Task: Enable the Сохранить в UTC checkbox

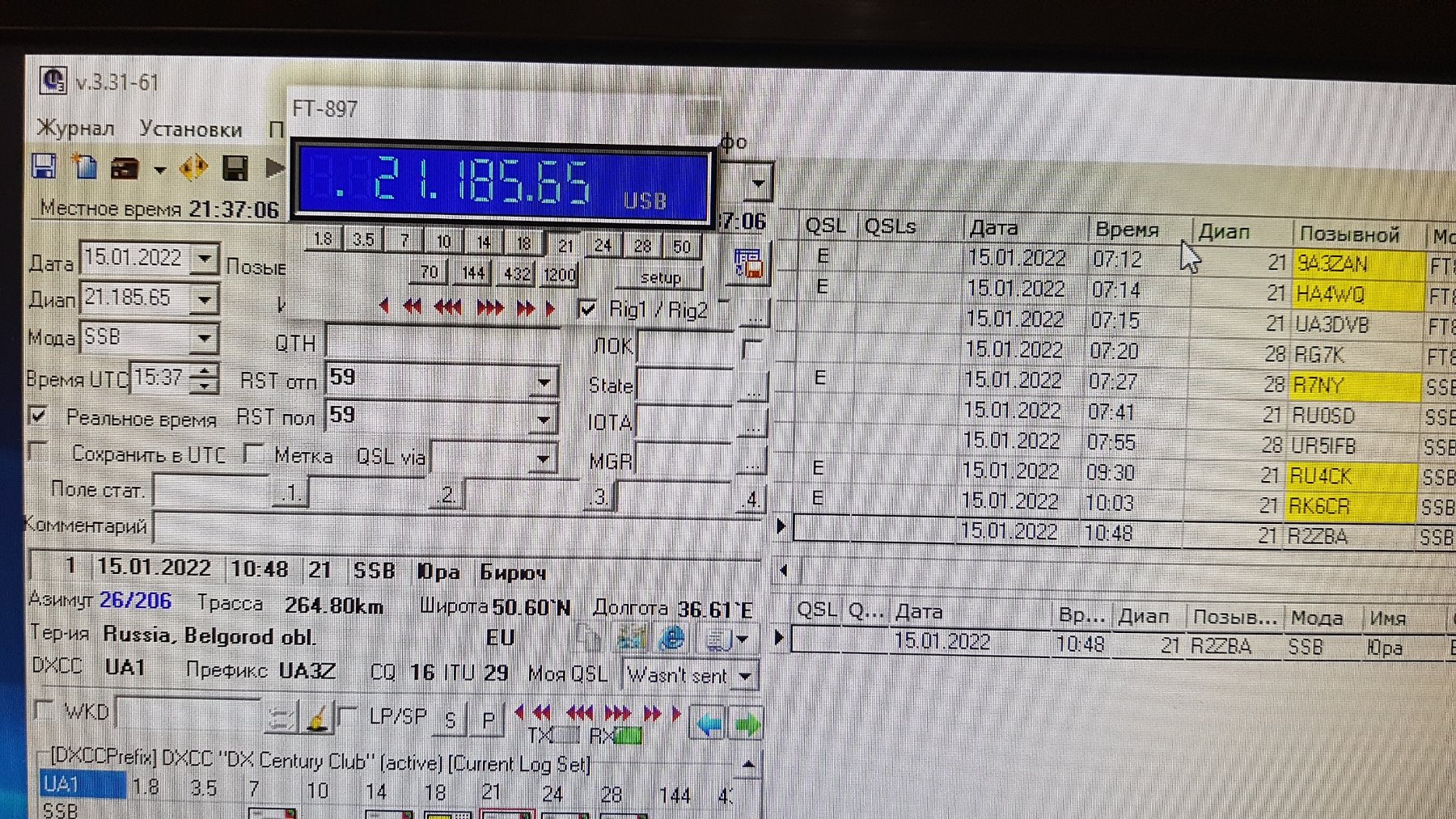Action: click(38, 452)
